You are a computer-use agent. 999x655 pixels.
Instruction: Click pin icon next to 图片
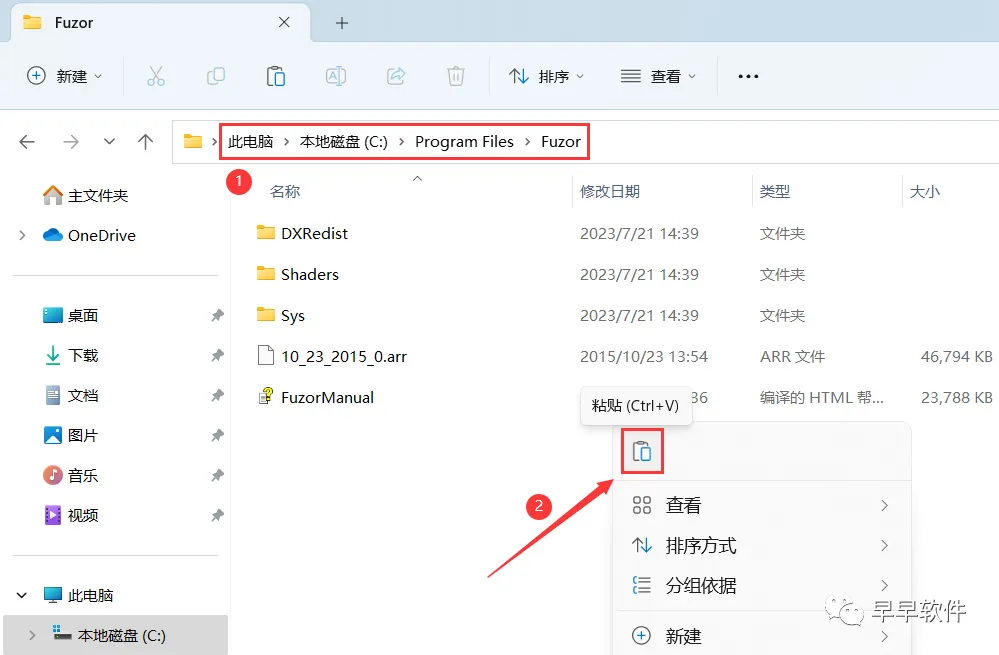[x=217, y=435]
